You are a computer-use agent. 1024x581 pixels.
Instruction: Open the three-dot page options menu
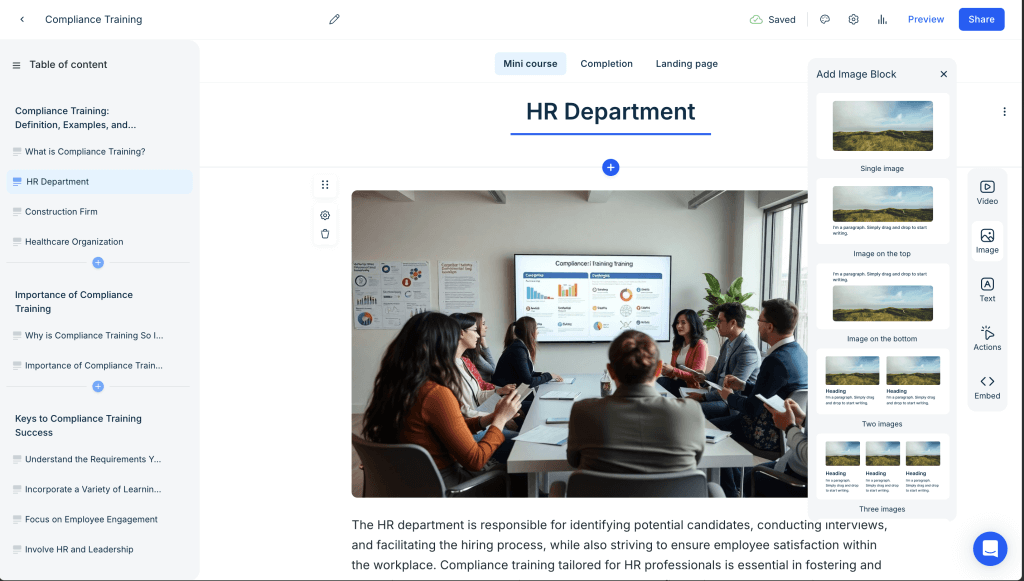pyautogui.click(x=1004, y=112)
